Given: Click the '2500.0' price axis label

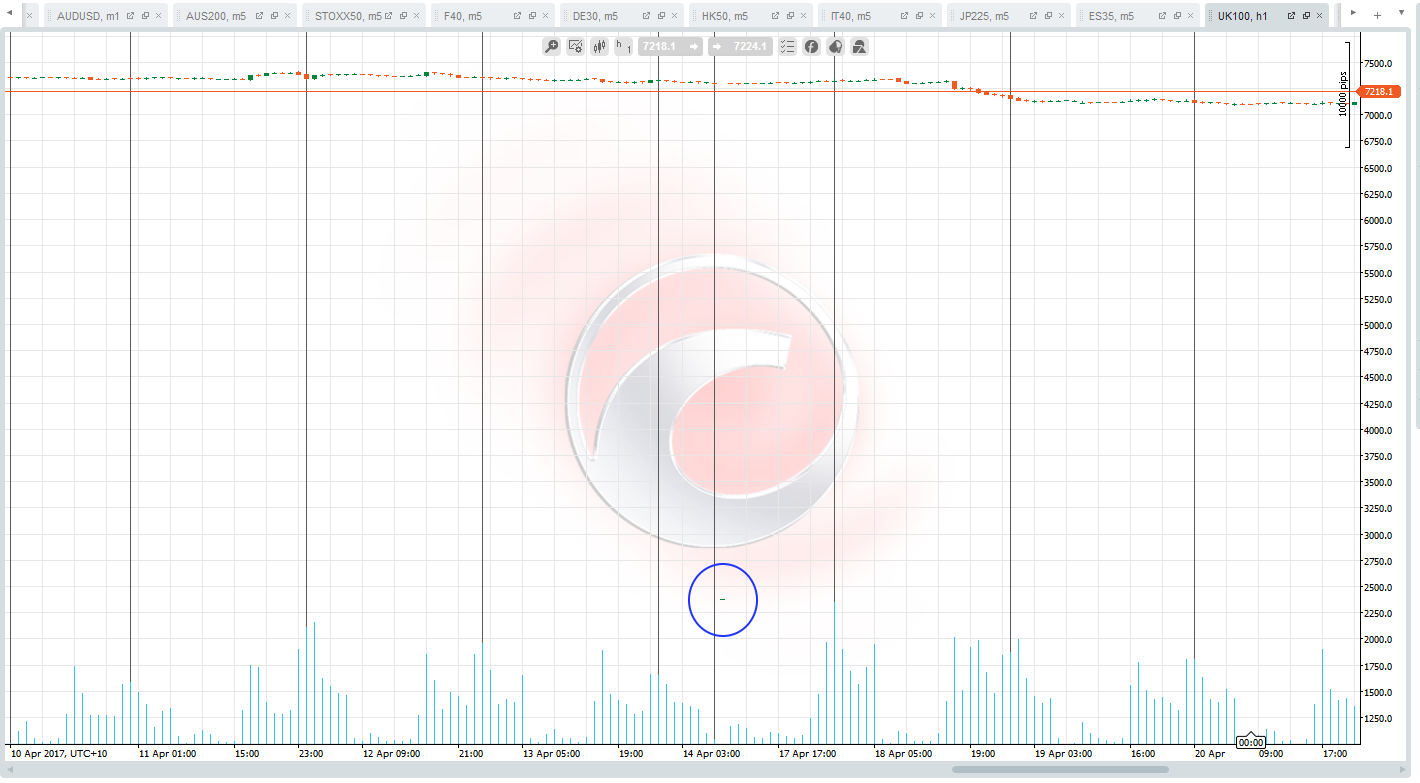Looking at the screenshot, I should tap(1377, 587).
